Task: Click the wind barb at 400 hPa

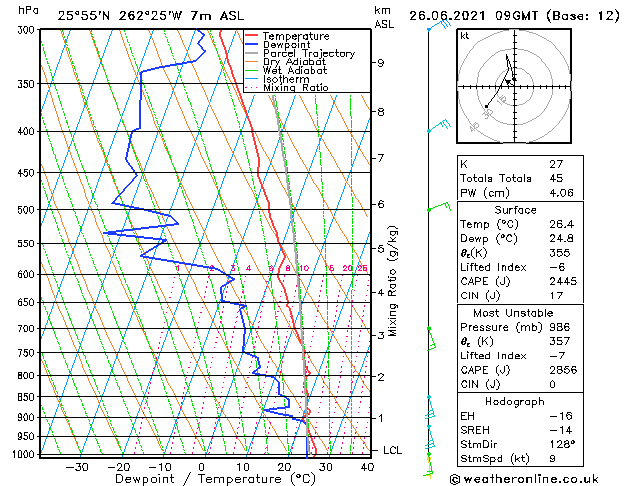Action: 439,126
